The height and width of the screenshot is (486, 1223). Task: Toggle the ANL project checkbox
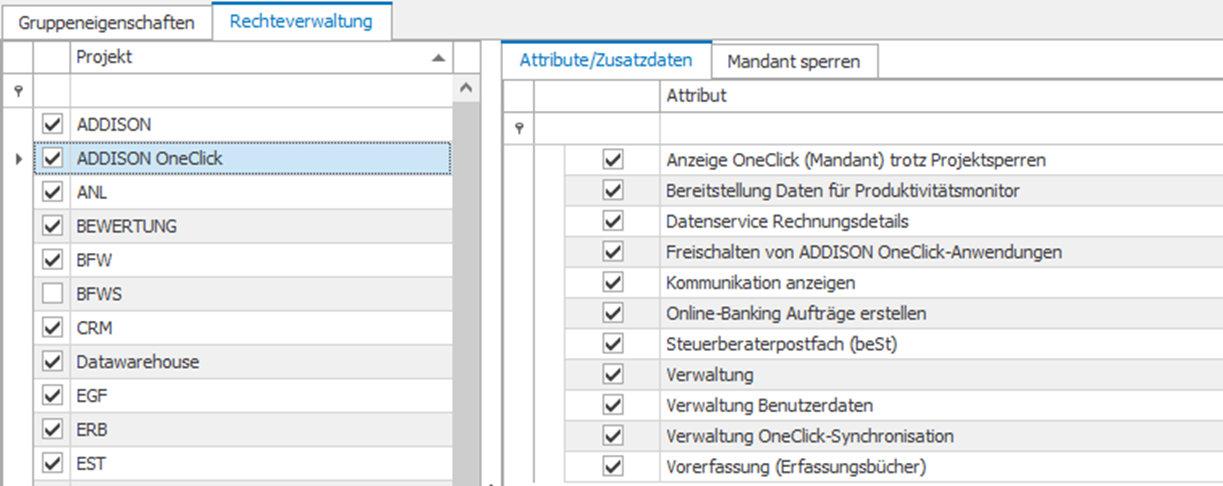pos(52,192)
